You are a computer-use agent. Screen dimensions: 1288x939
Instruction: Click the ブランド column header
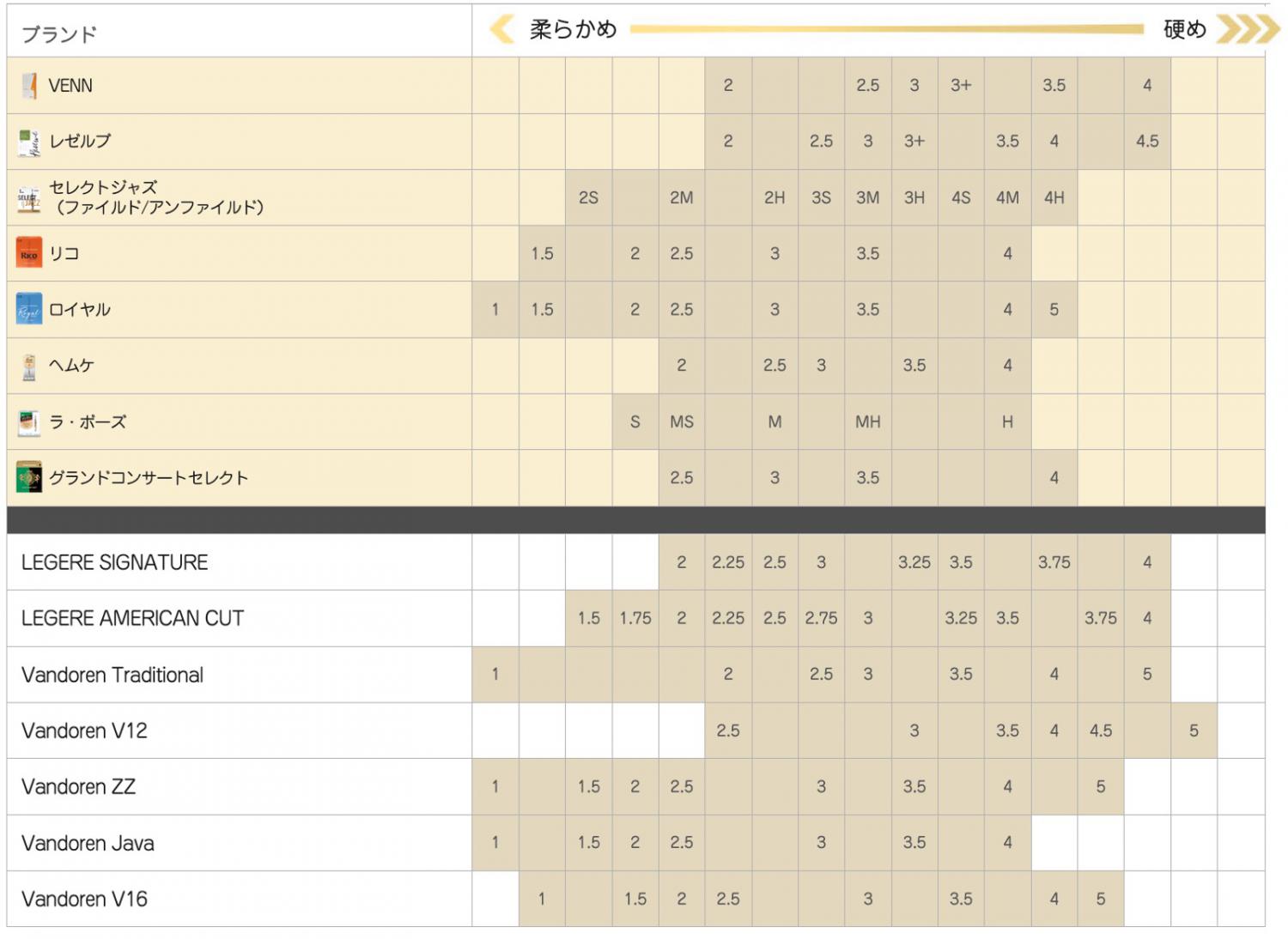[x=58, y=34]
